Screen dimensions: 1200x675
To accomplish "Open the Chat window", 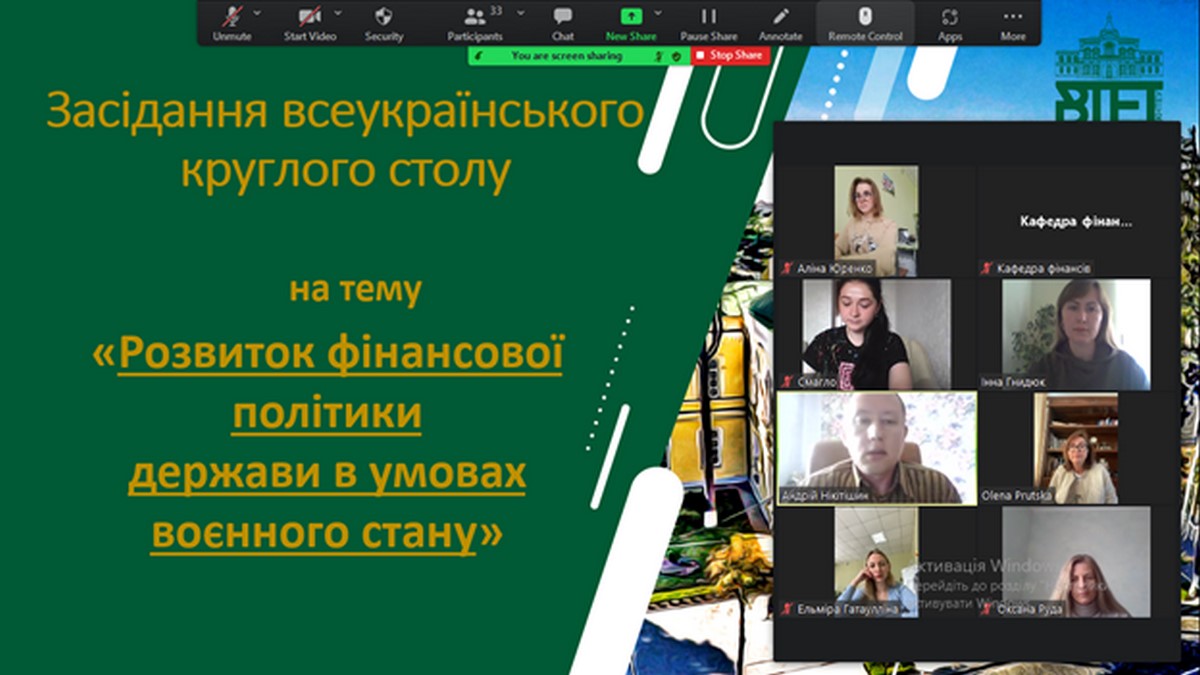I will [x=563, y=22].
